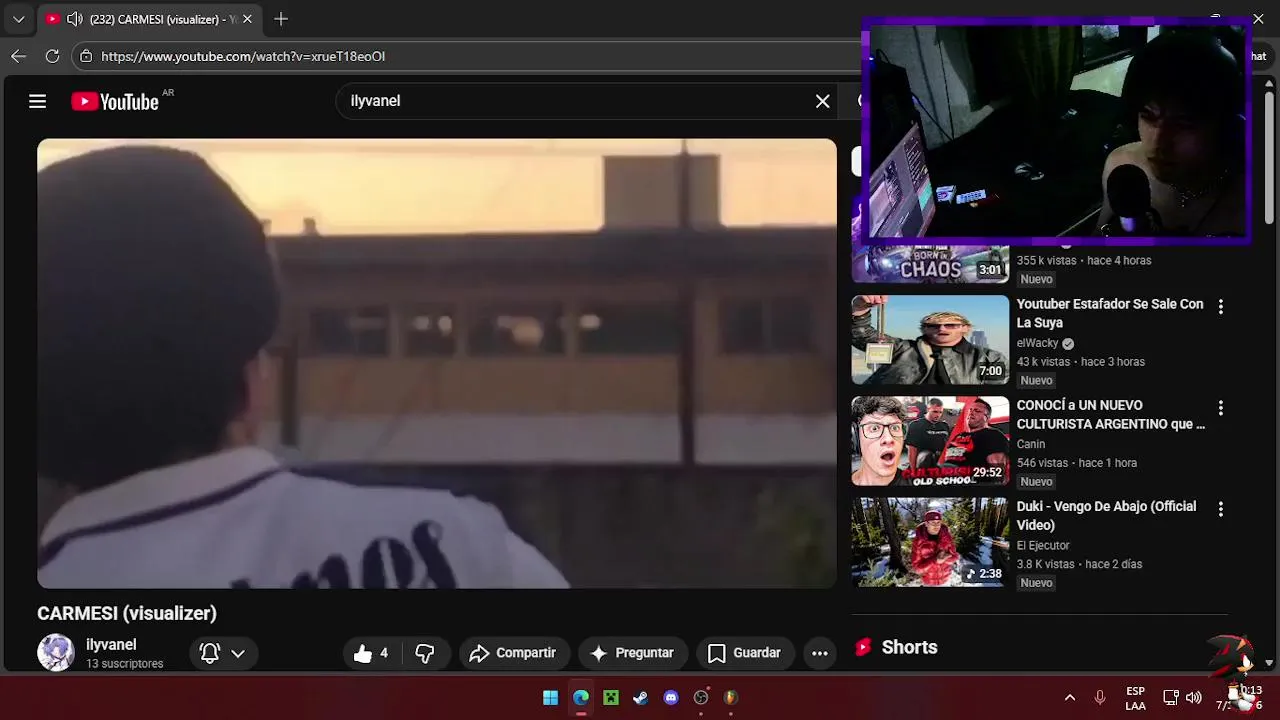Dislike the CARMESI video
Image resolution: width=1280 pixels, height=720 pixels.
(425, 653)
